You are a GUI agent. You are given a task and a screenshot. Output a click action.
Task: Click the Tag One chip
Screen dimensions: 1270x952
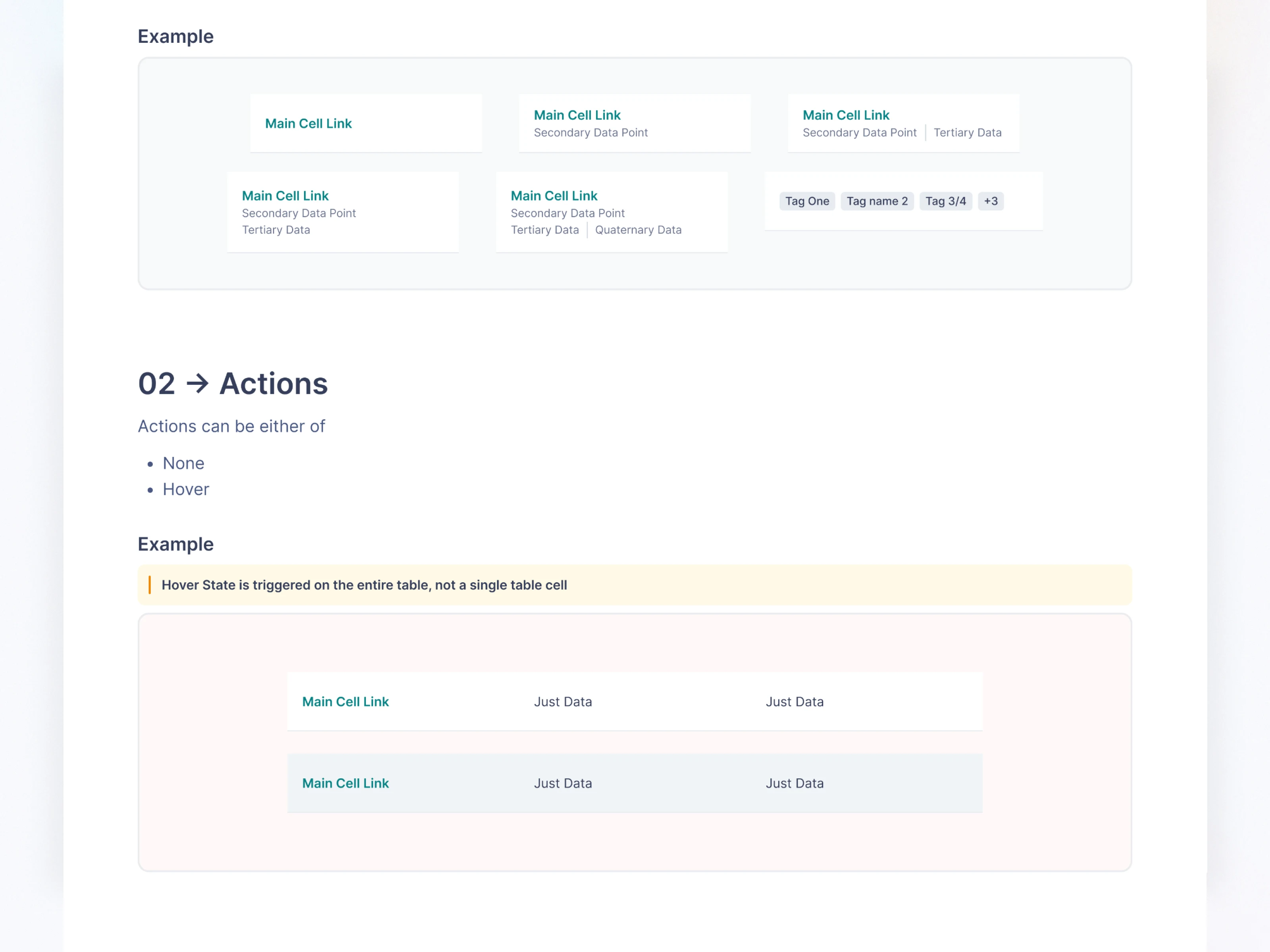pyautogui.click(x=807, y=202)
